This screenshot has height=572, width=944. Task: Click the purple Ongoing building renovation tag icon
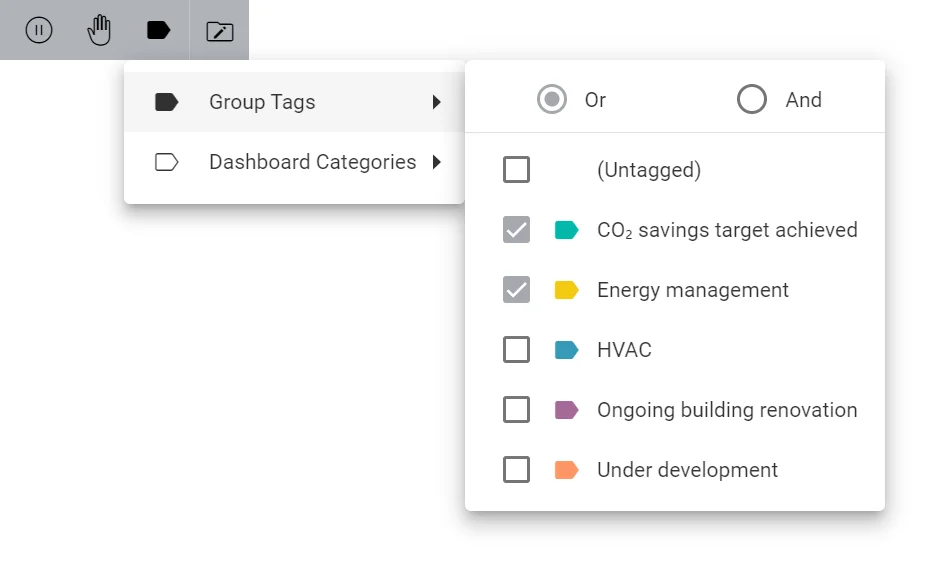pyautogui.click(x=567, y=410)
